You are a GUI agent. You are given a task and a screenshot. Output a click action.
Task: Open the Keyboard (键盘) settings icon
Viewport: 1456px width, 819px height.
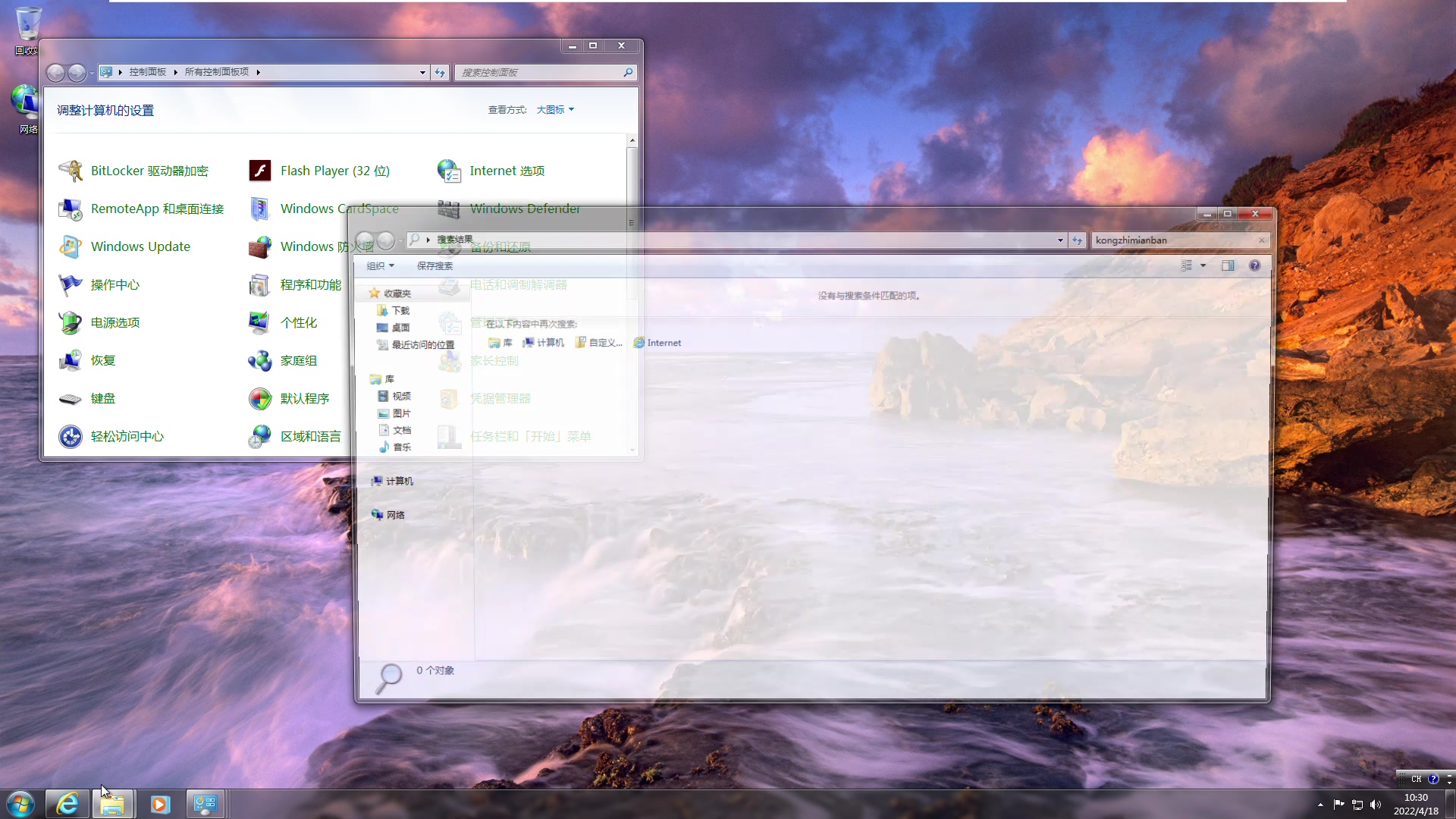coord(71,398)
